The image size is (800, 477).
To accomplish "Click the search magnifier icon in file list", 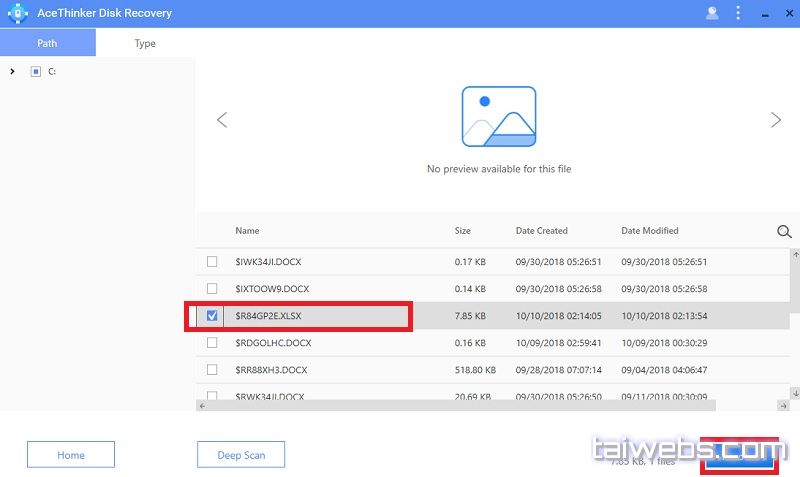I will (784, 232).
